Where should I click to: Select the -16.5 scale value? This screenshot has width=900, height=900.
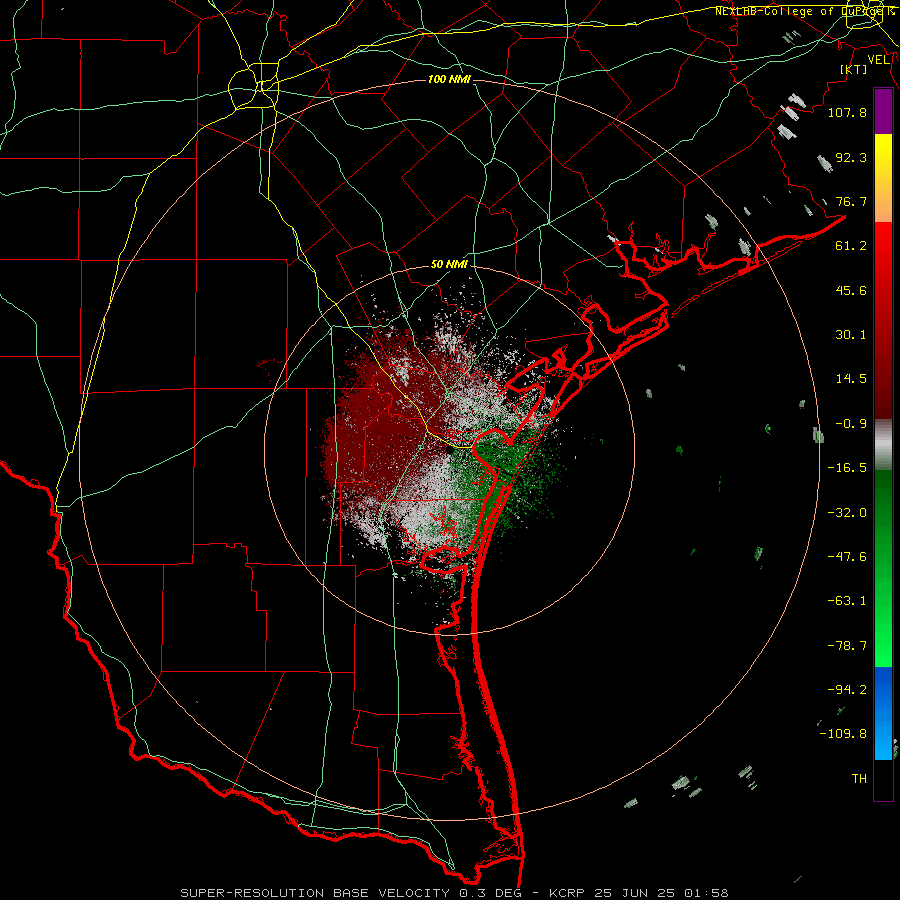847,468
